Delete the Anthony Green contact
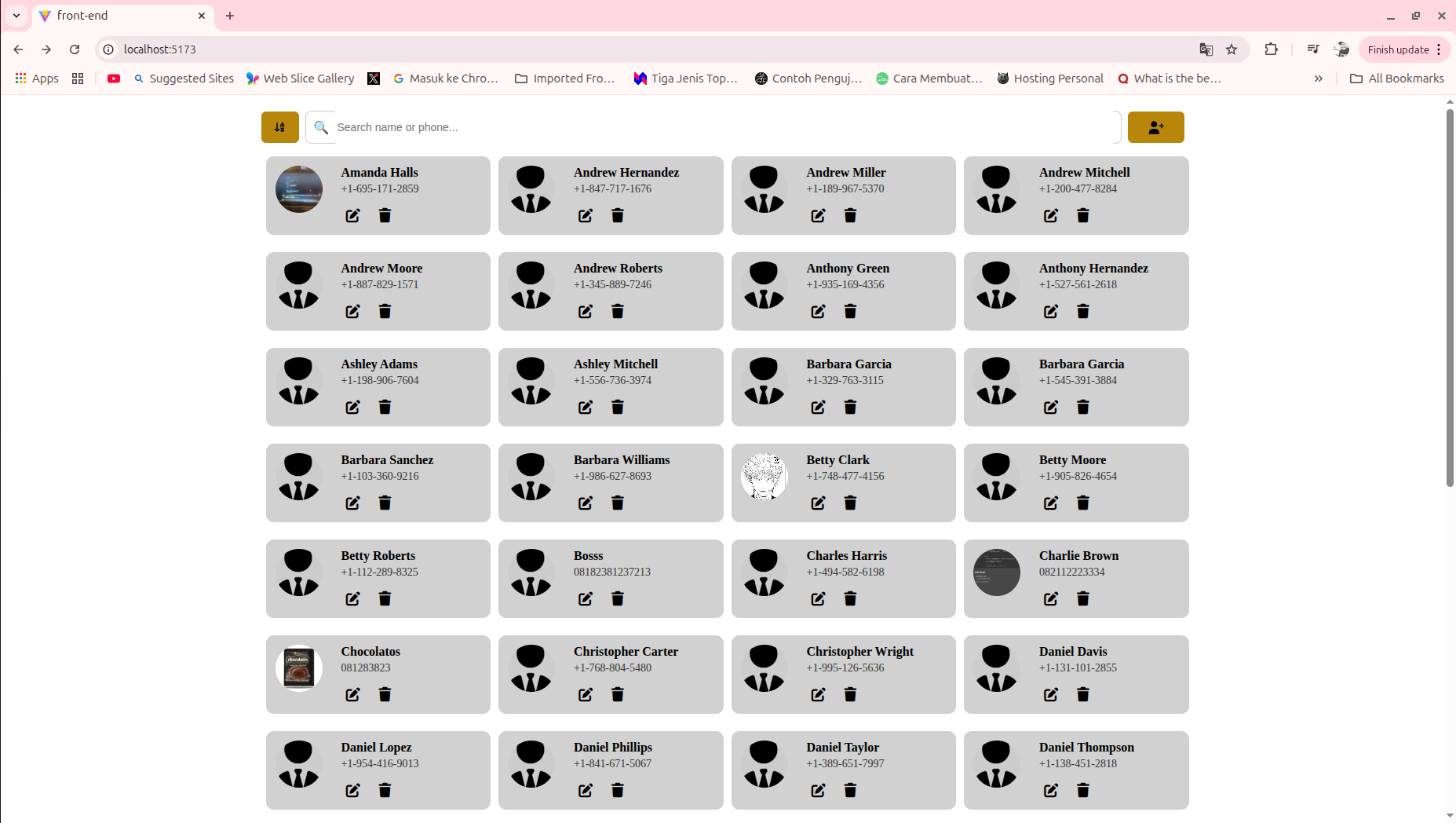Image resolution: width=1456 pixels, height=823 pixels. click(x=850, y=312)
